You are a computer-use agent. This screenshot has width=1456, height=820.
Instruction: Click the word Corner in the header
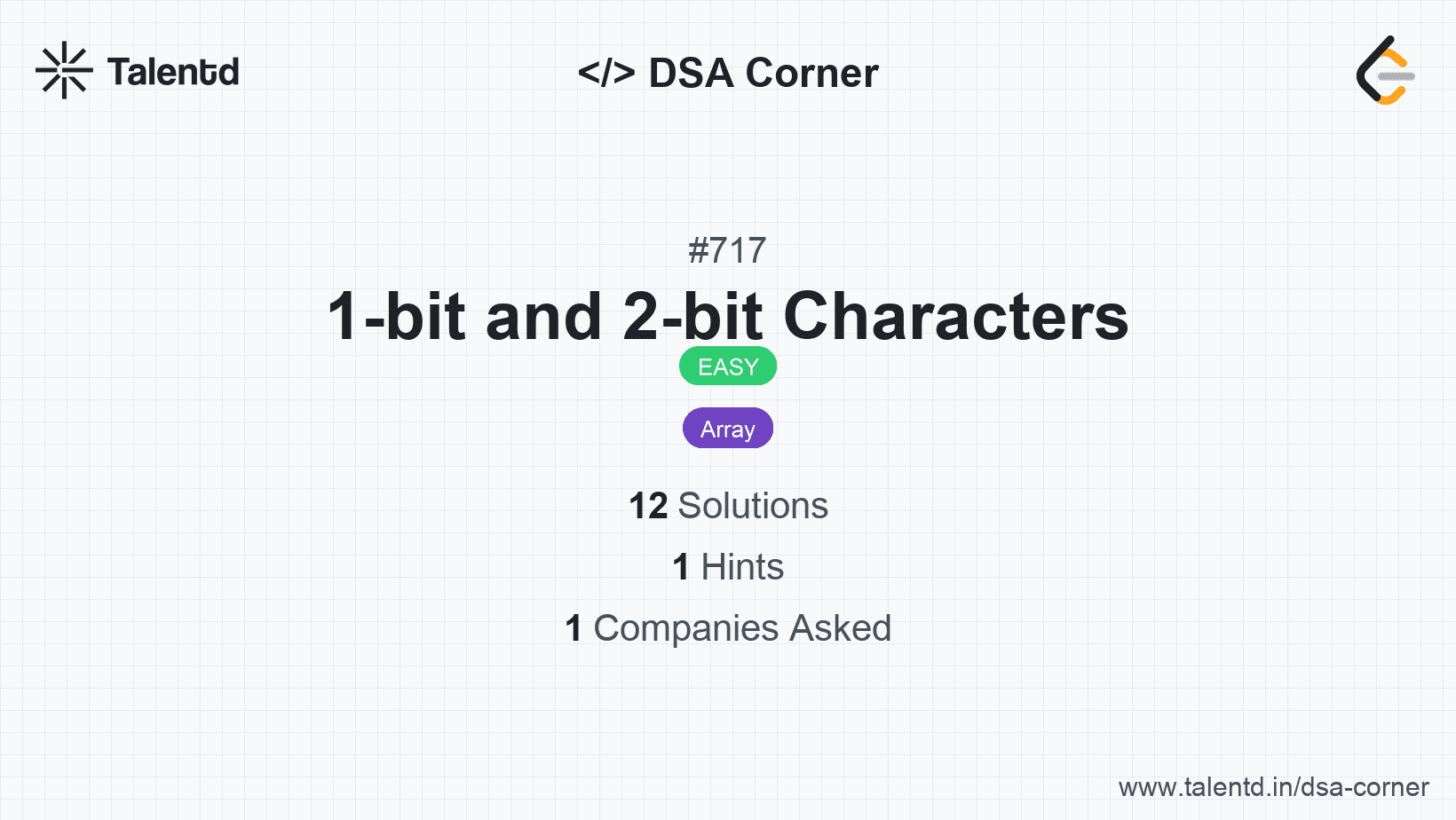(x=812, y=73)
